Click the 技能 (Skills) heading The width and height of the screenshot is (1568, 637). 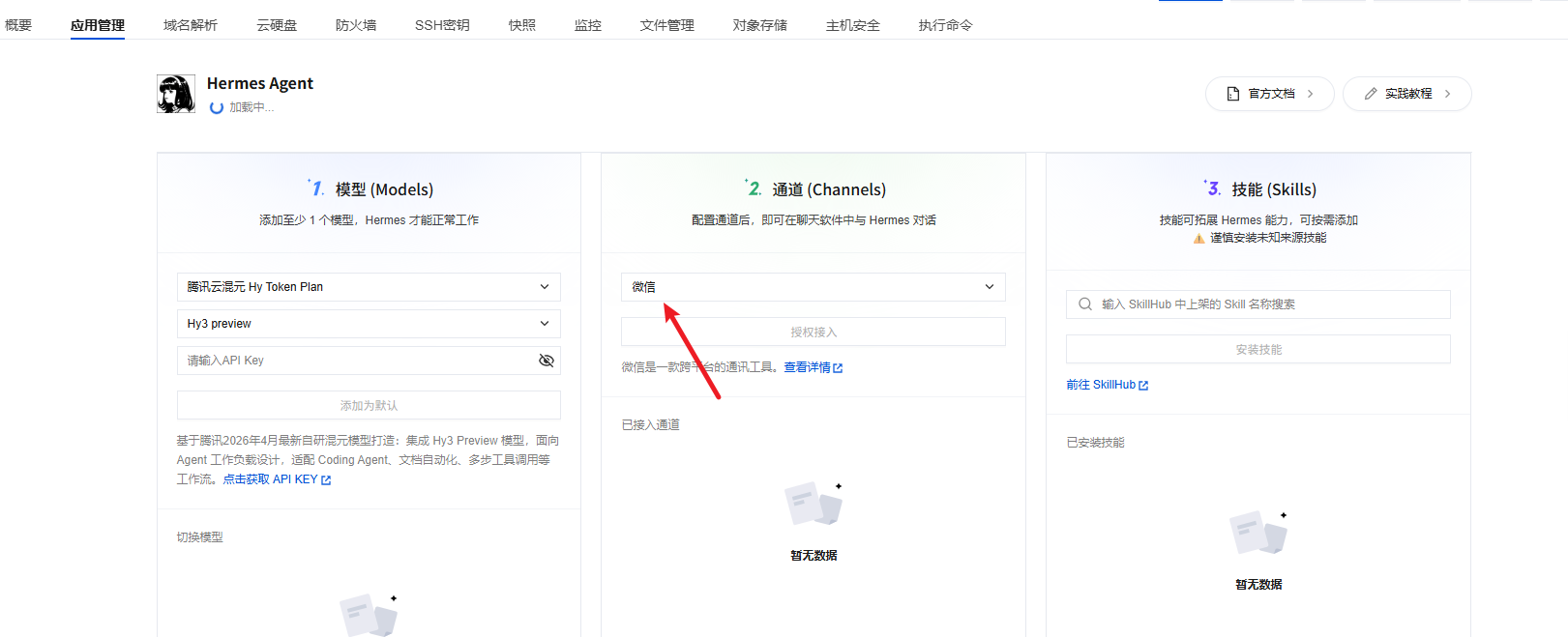coord(1274,189)
